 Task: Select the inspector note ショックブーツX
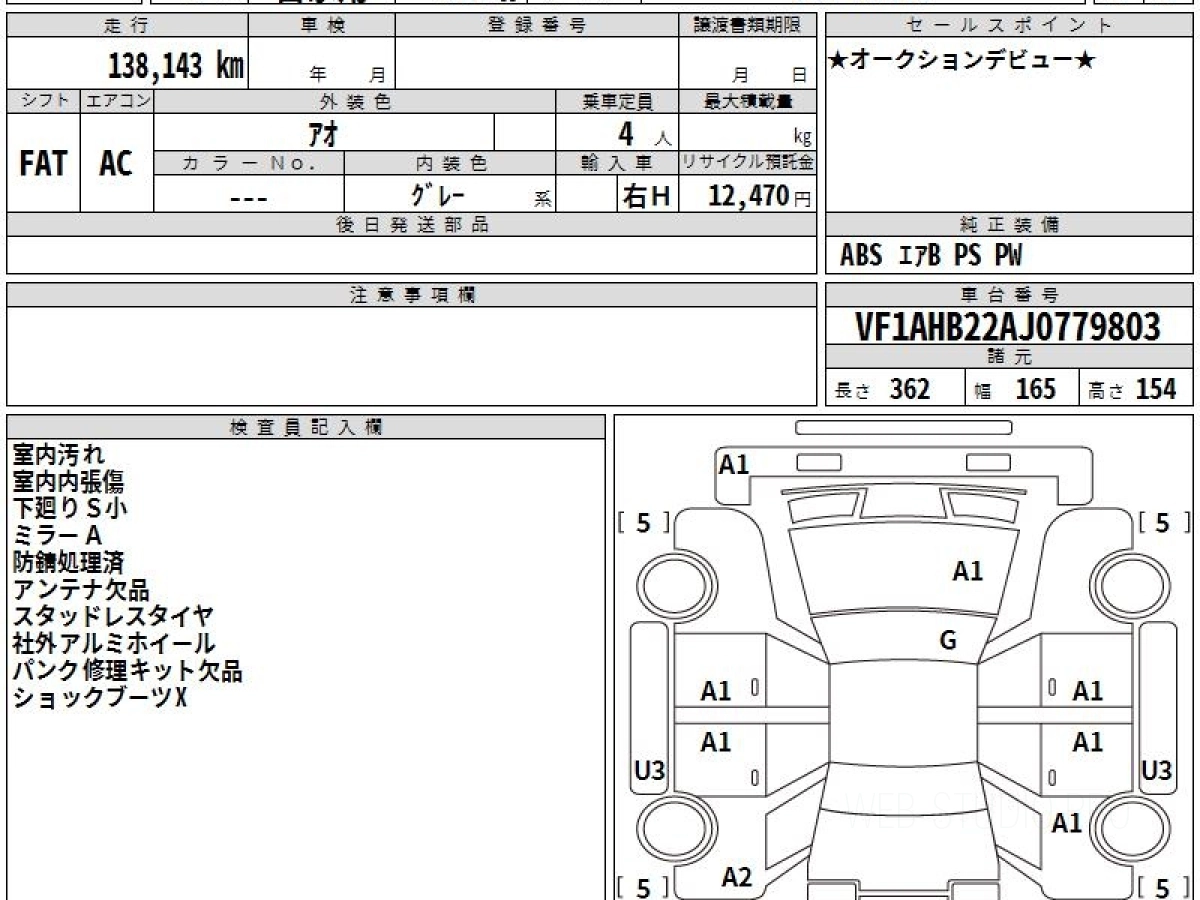pos(99,697)
